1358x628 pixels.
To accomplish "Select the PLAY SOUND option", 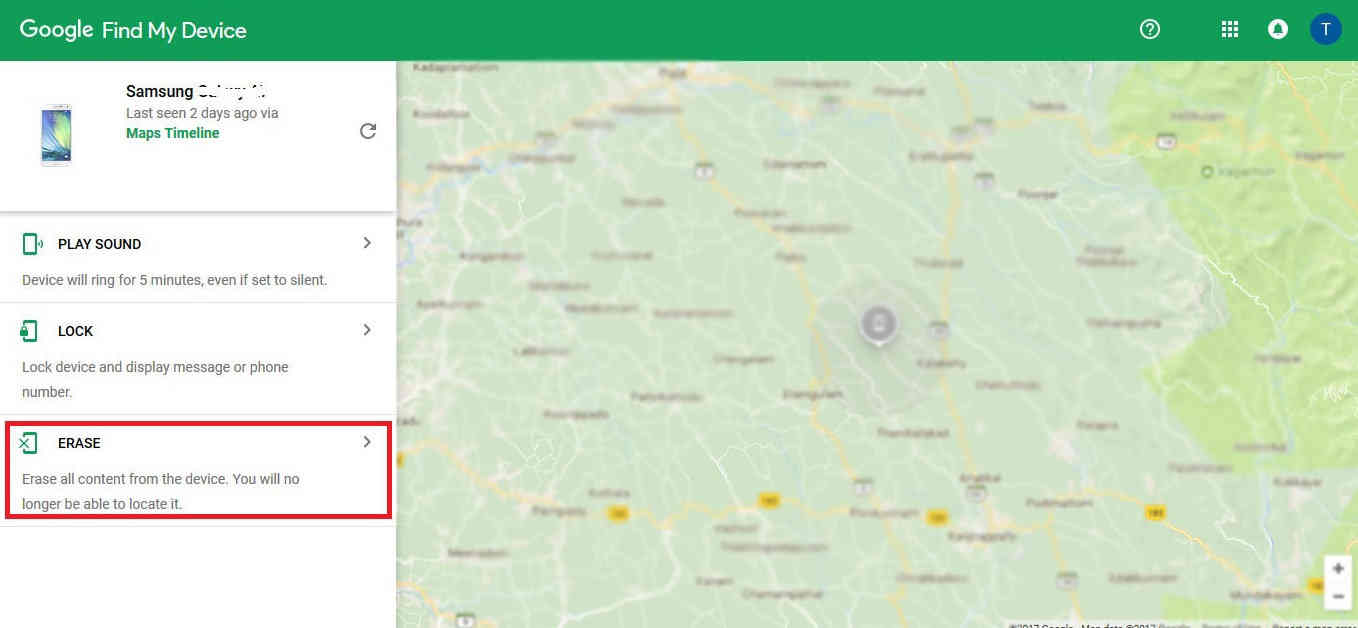I will point(99,244).
